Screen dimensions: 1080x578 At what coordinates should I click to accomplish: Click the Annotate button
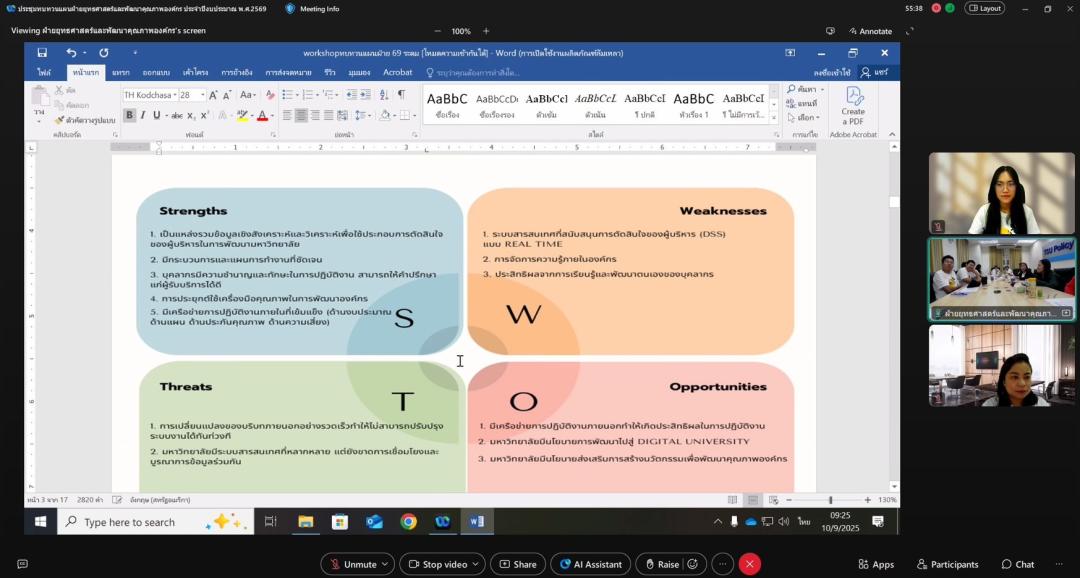point(870,31)
